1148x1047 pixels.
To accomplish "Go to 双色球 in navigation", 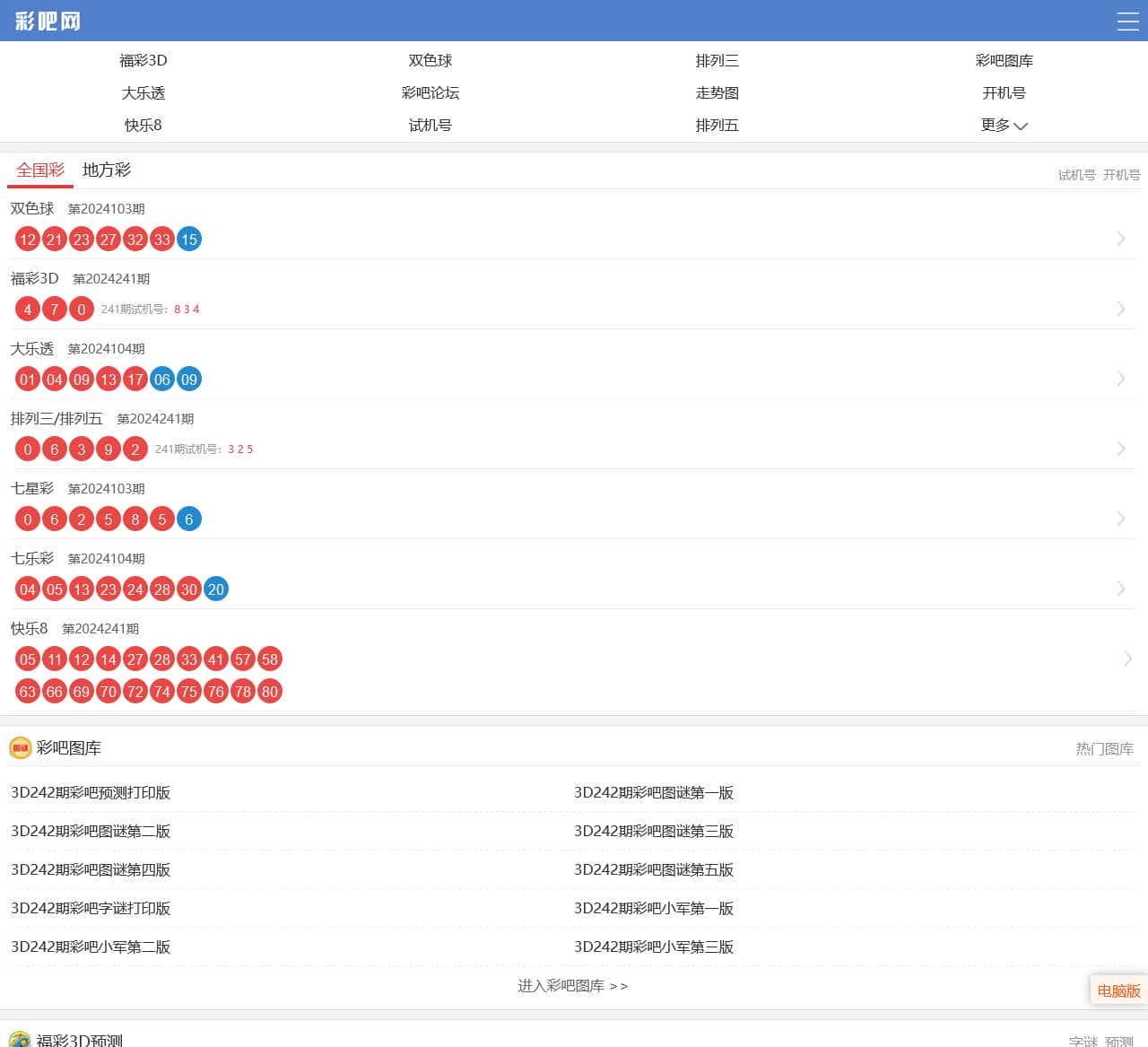I will click(430, 60).
